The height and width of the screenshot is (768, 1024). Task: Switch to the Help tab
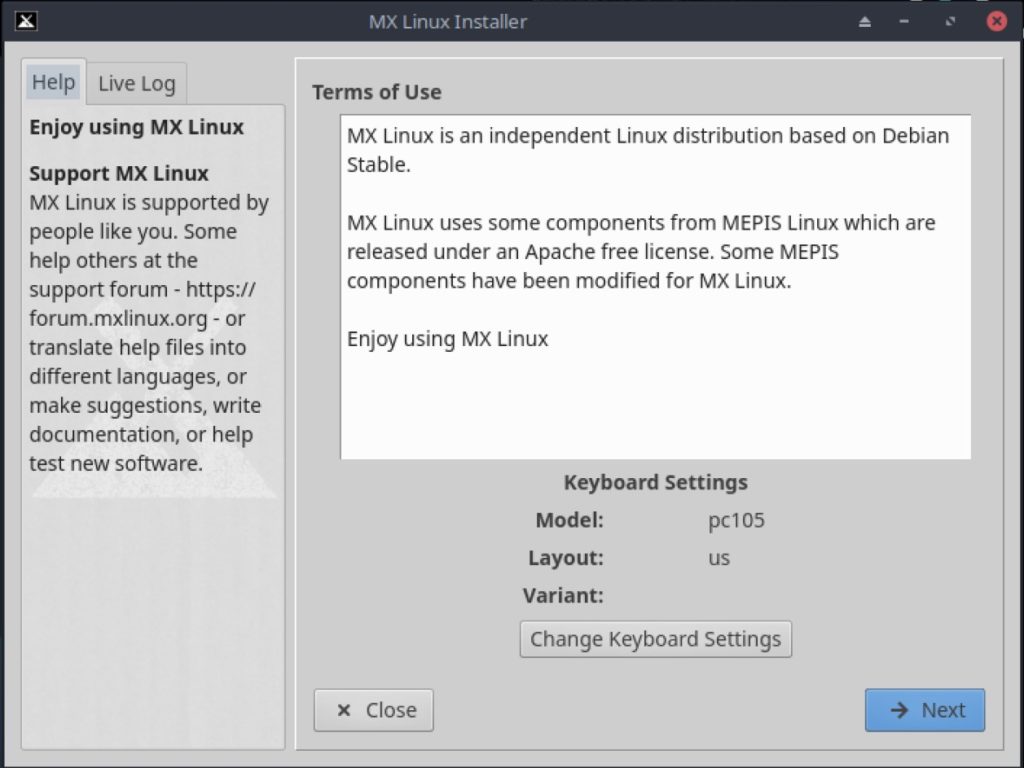[x=54, y=82]
